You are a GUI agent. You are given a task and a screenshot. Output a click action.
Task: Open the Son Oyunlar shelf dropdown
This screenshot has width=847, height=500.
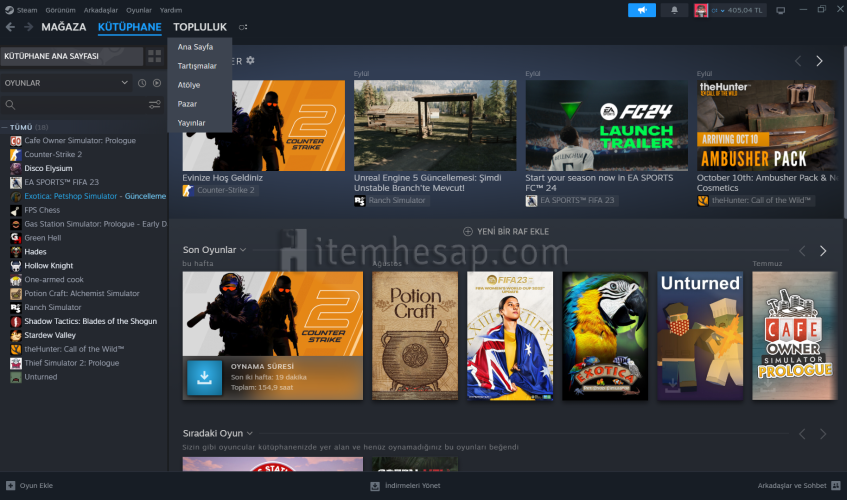tap(242, 250)
